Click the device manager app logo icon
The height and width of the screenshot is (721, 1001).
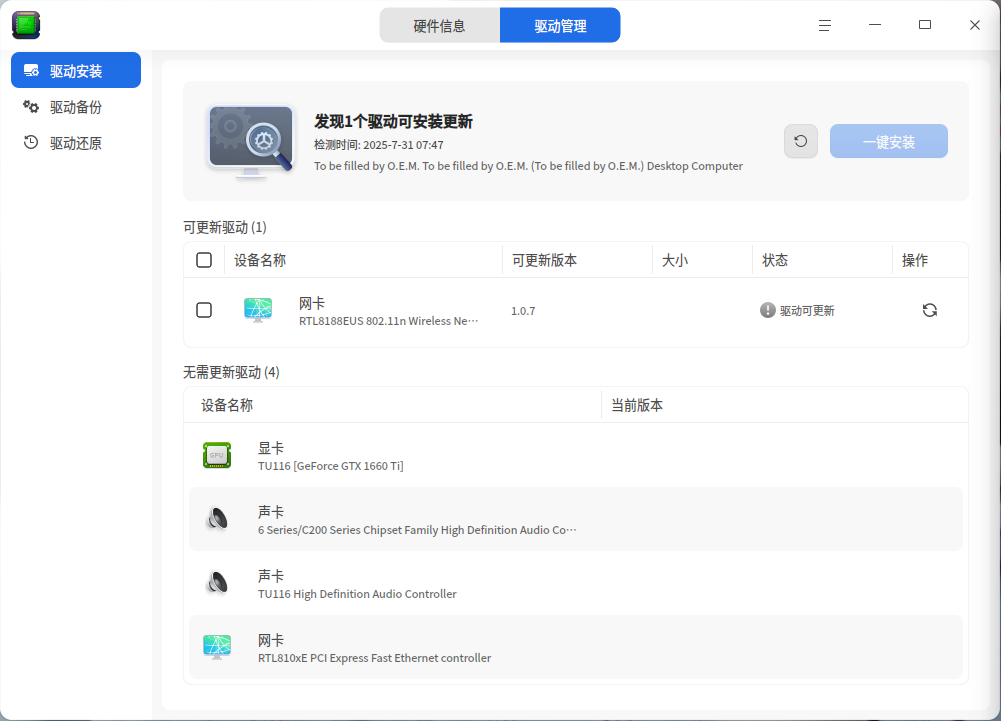click(26, 25)
